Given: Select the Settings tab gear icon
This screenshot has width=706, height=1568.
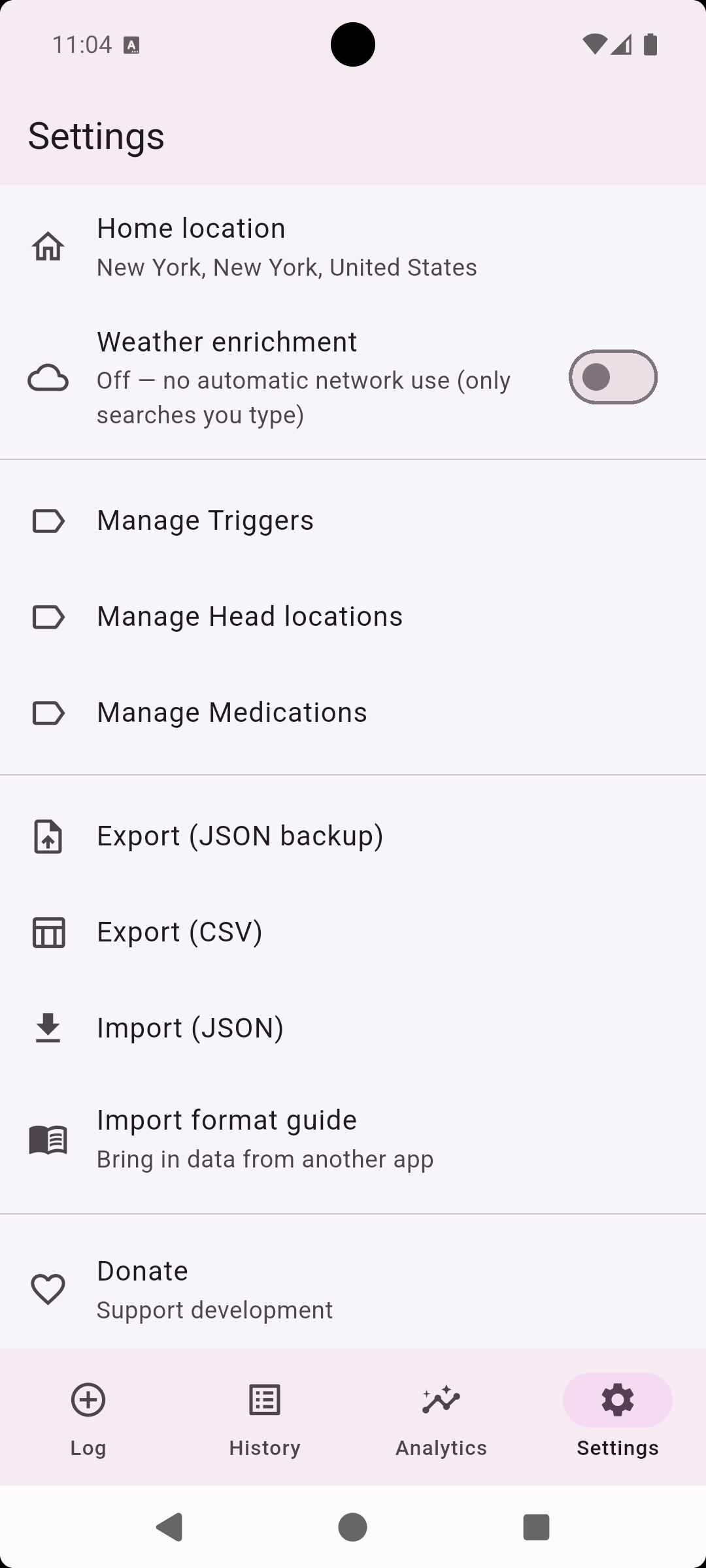Looking at the screenshot, I should click(x=618, y=1400).
